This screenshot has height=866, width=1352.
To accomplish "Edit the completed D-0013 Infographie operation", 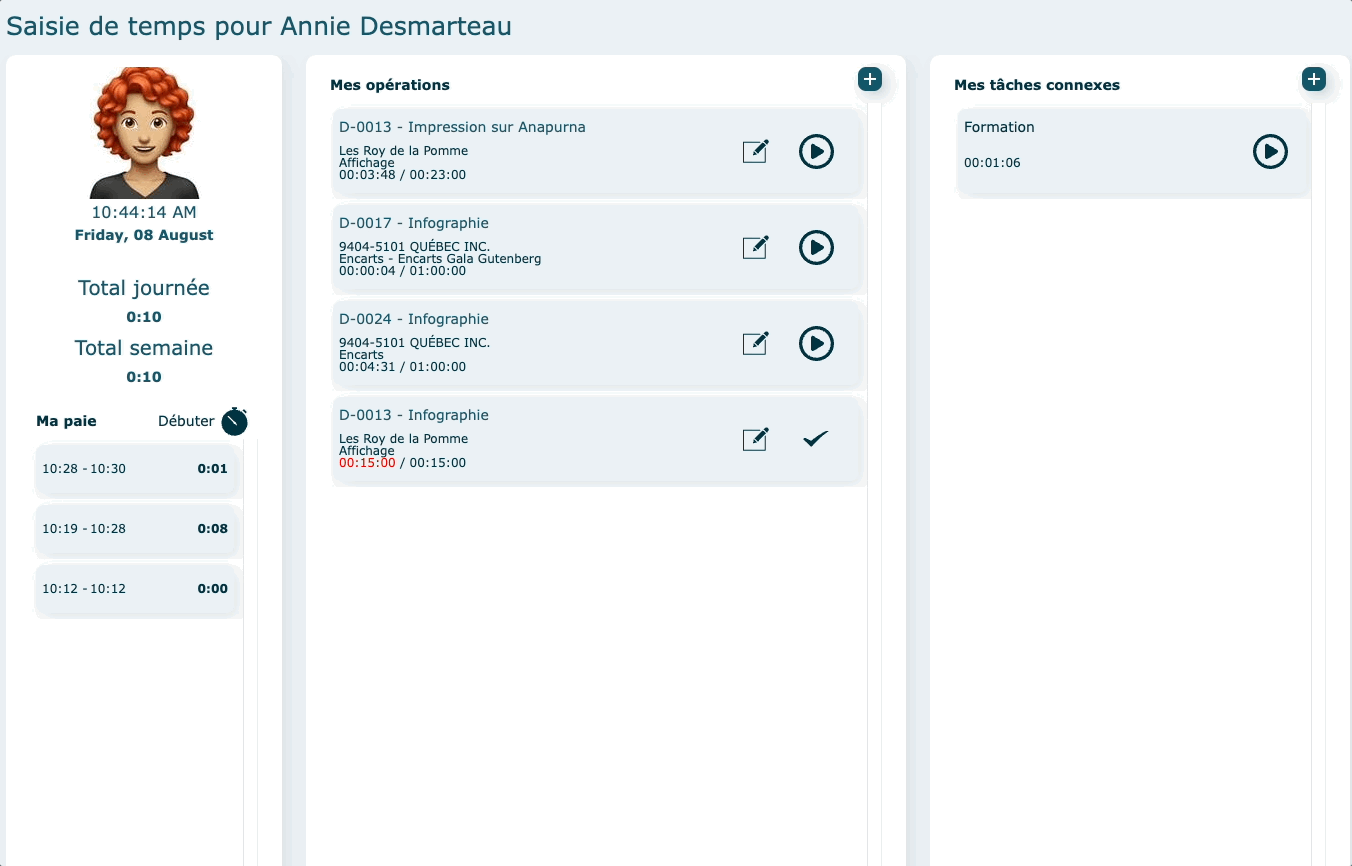I will 755,439.
